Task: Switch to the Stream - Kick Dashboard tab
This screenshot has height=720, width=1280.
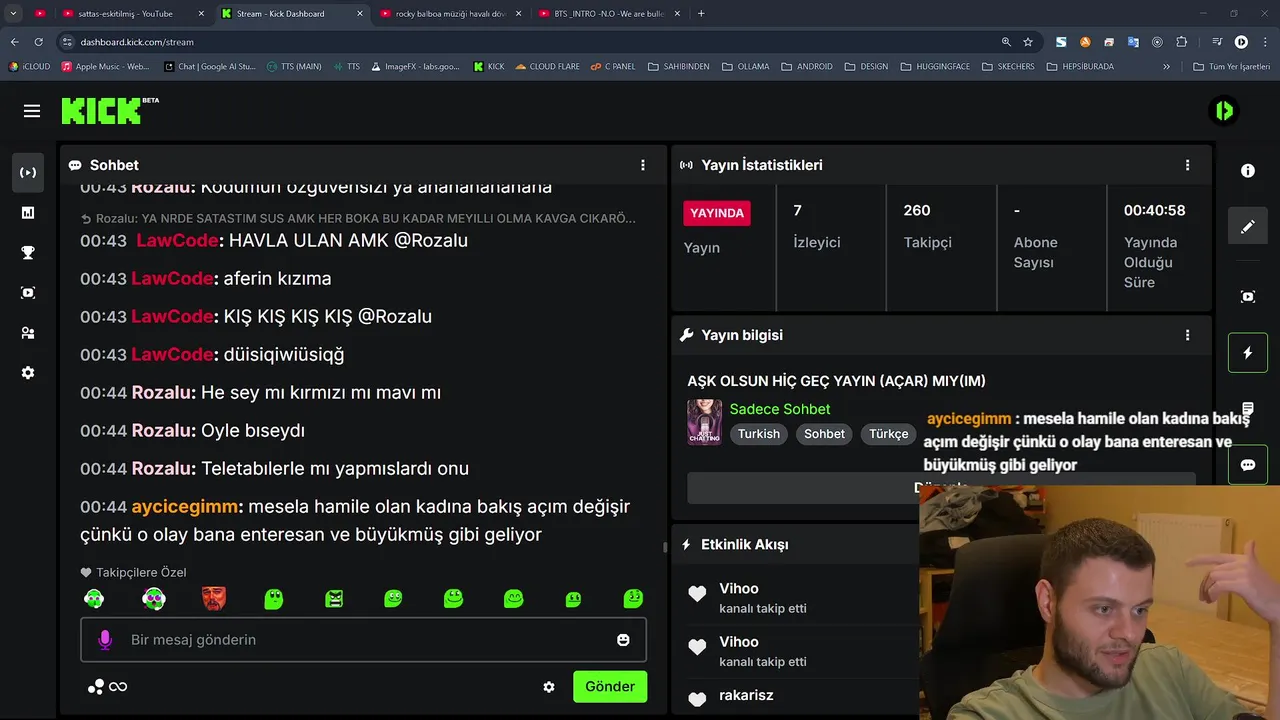Action: pyautogui.click(x=292, y=14)
